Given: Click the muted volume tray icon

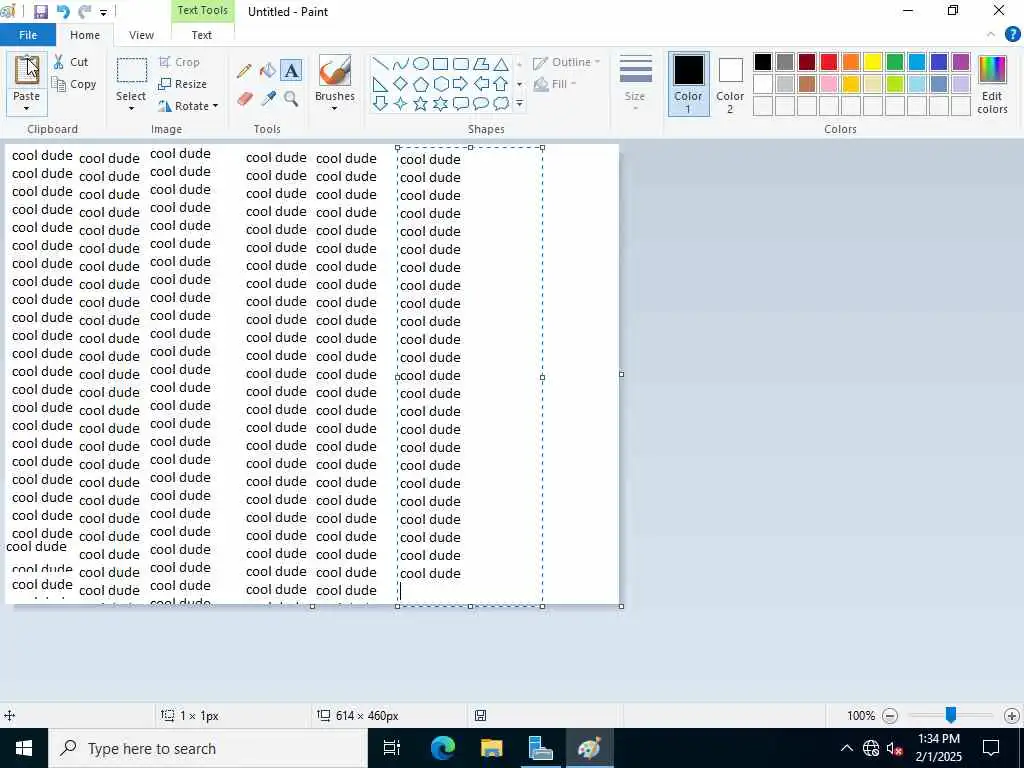Looking at the screenshot, I should (x=894, y=748).
